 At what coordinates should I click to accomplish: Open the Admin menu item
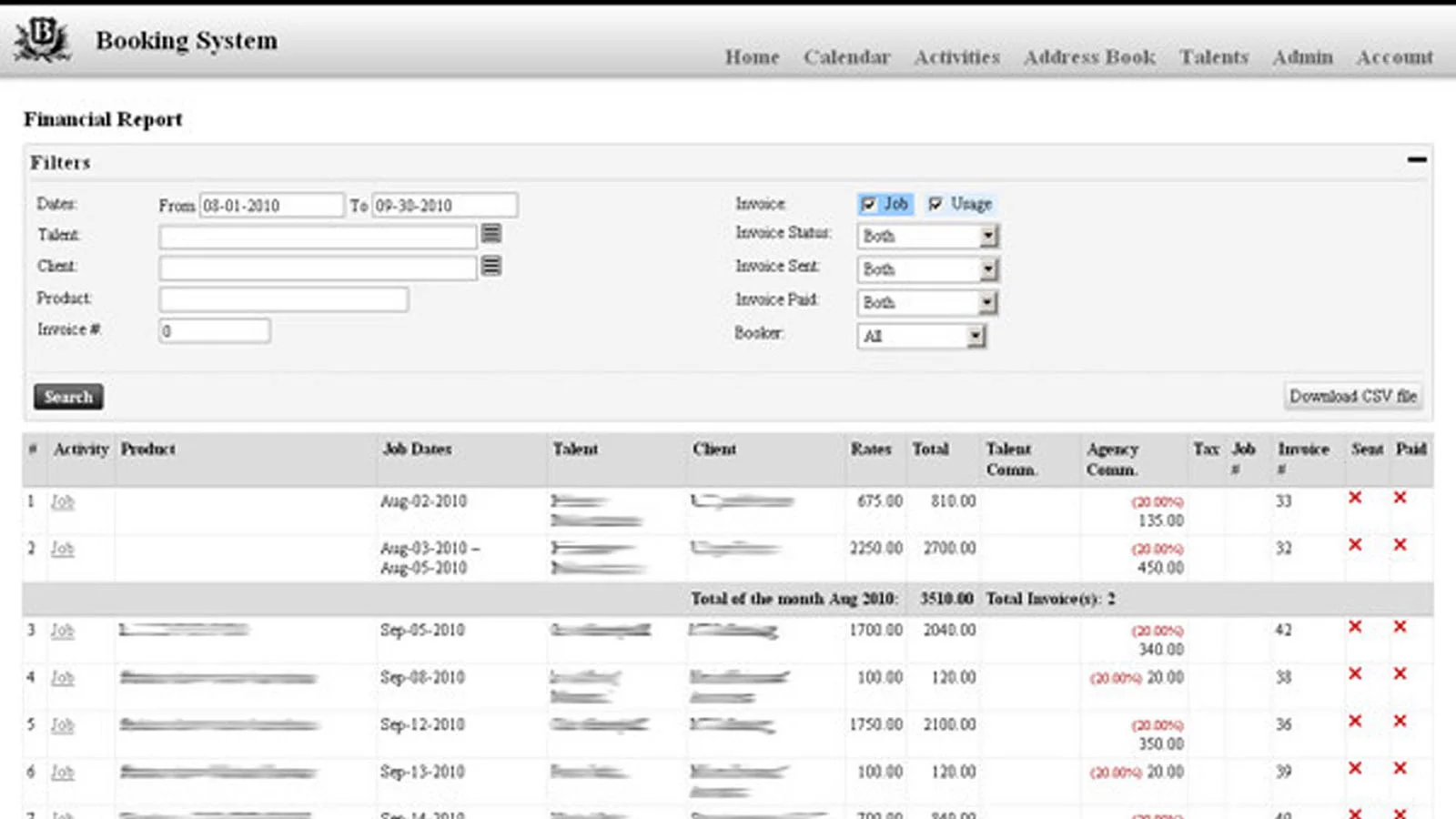click(1303, 56)
